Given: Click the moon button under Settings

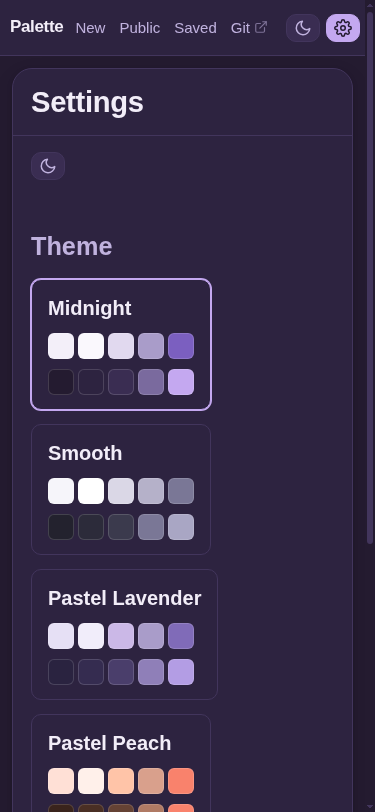Looking at the screenshot, I should [48, 166].
